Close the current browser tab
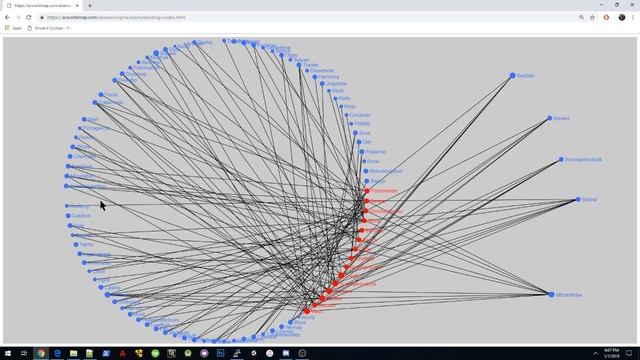 click(x=77, y=6)
